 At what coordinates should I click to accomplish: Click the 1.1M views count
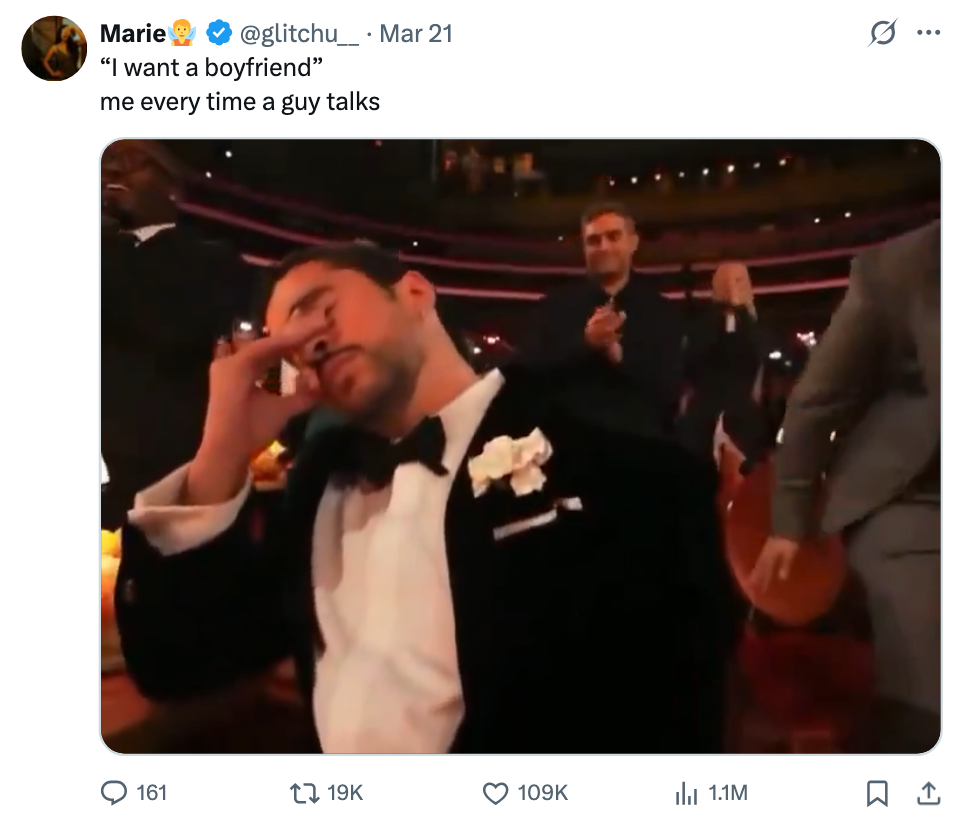point(727,793)
